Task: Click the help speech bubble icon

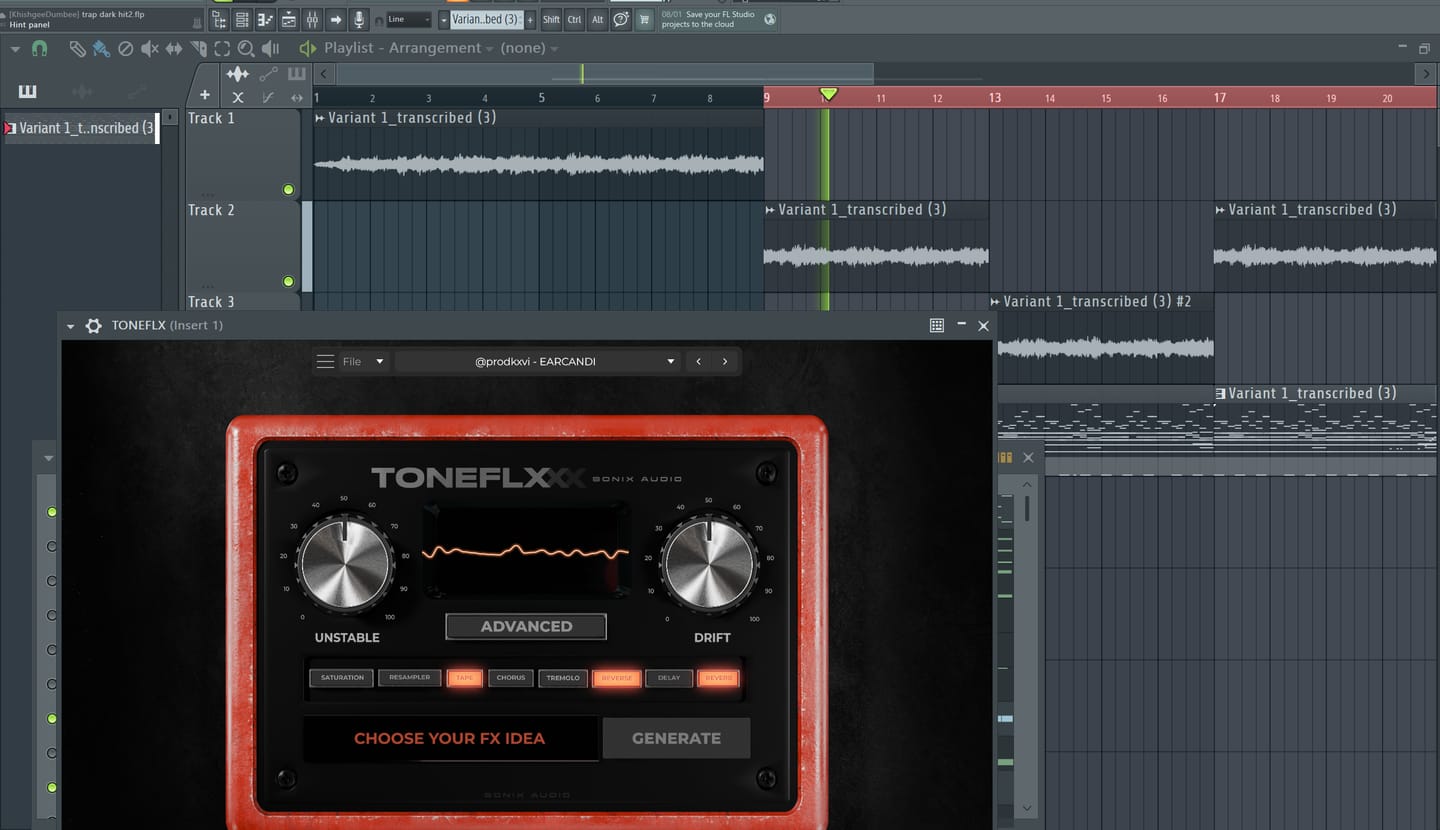Action: [621, 19]
